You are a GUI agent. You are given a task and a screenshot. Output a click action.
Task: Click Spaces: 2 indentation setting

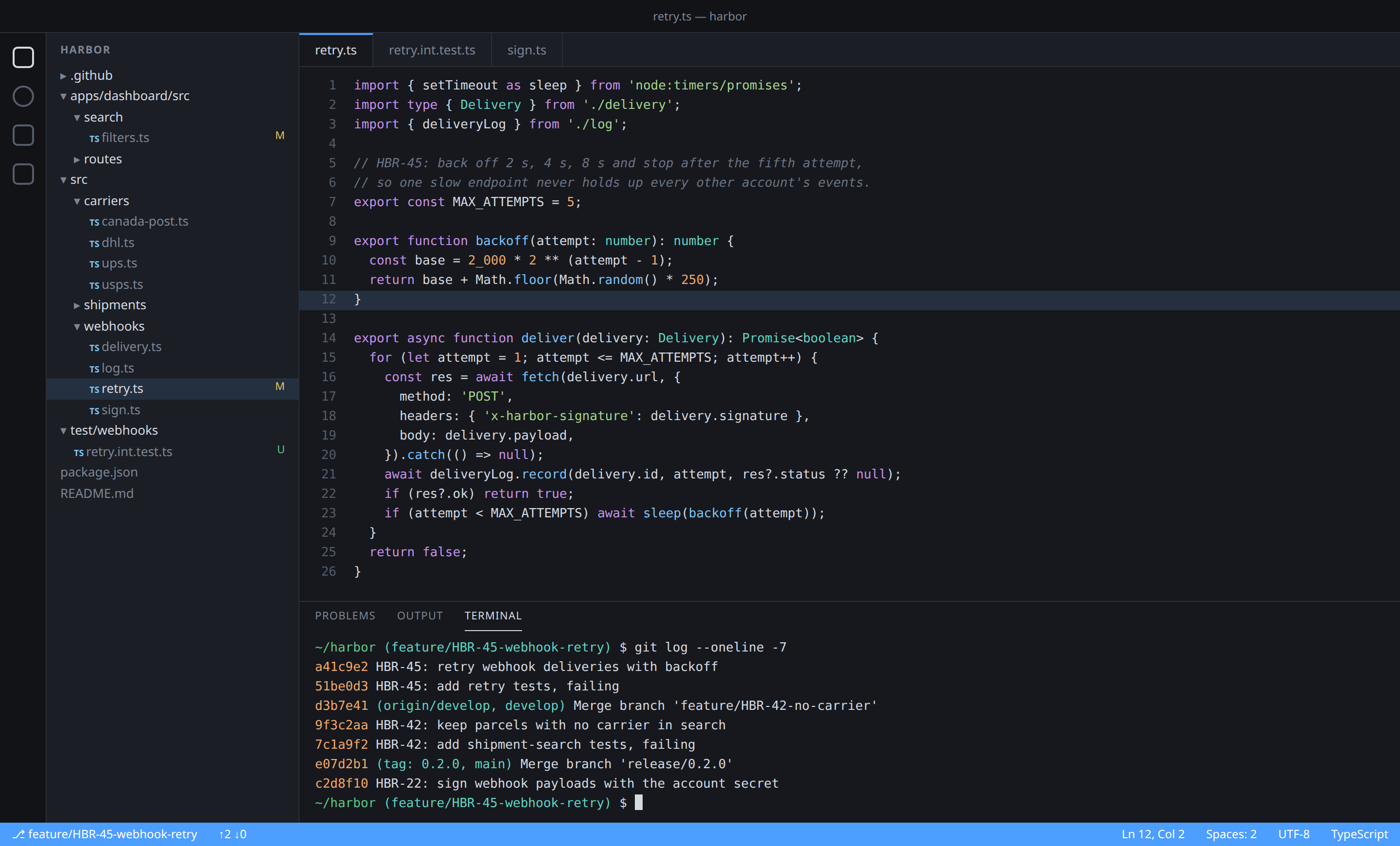[1231, 834]
